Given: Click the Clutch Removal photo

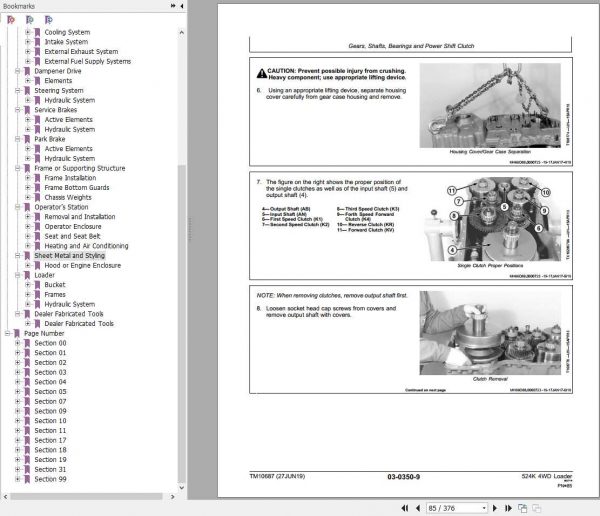Looking at the screenshot, I should (490, 333).
